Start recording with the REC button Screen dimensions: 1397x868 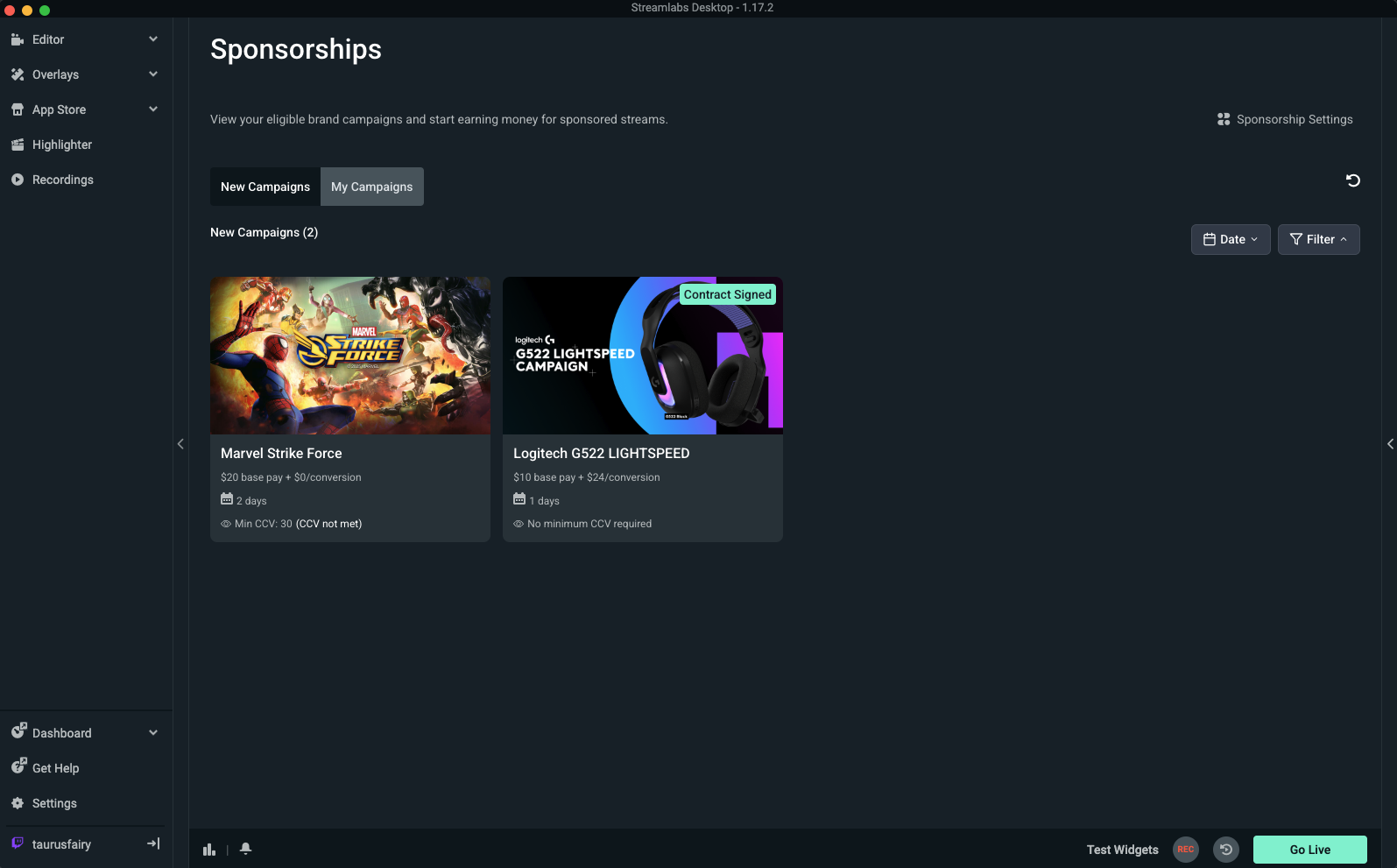click(x=1186, y=850)
